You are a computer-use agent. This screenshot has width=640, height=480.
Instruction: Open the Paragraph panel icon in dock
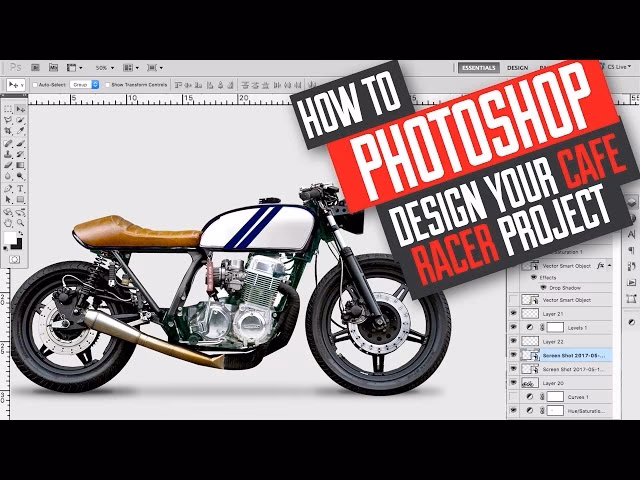coord(631,250)
